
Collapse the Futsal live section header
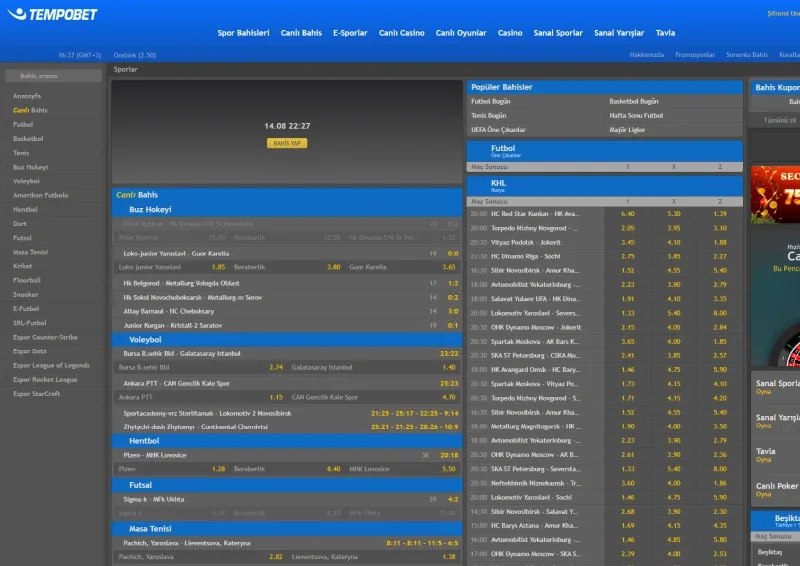click(x=287, y=485)
